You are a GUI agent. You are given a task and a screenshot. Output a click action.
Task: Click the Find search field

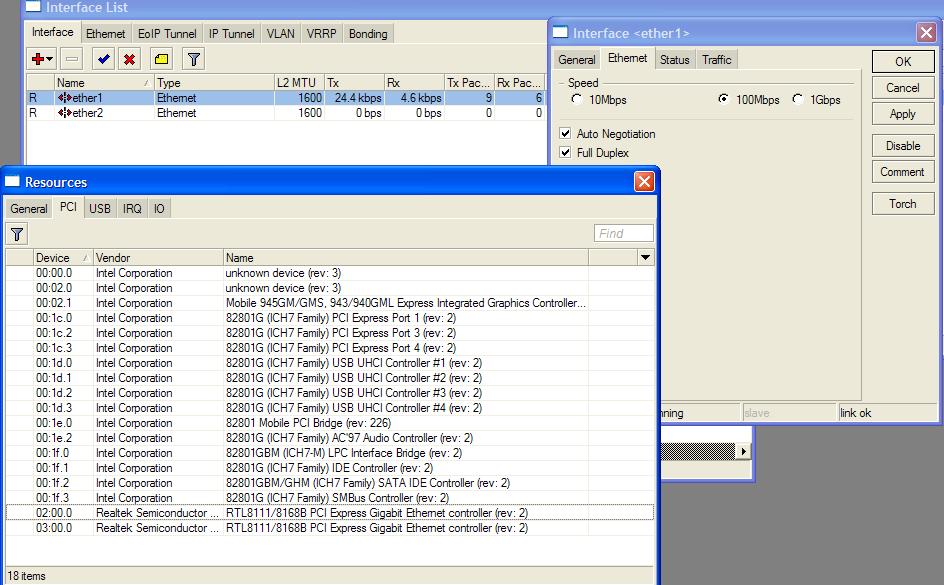[623, 233]
